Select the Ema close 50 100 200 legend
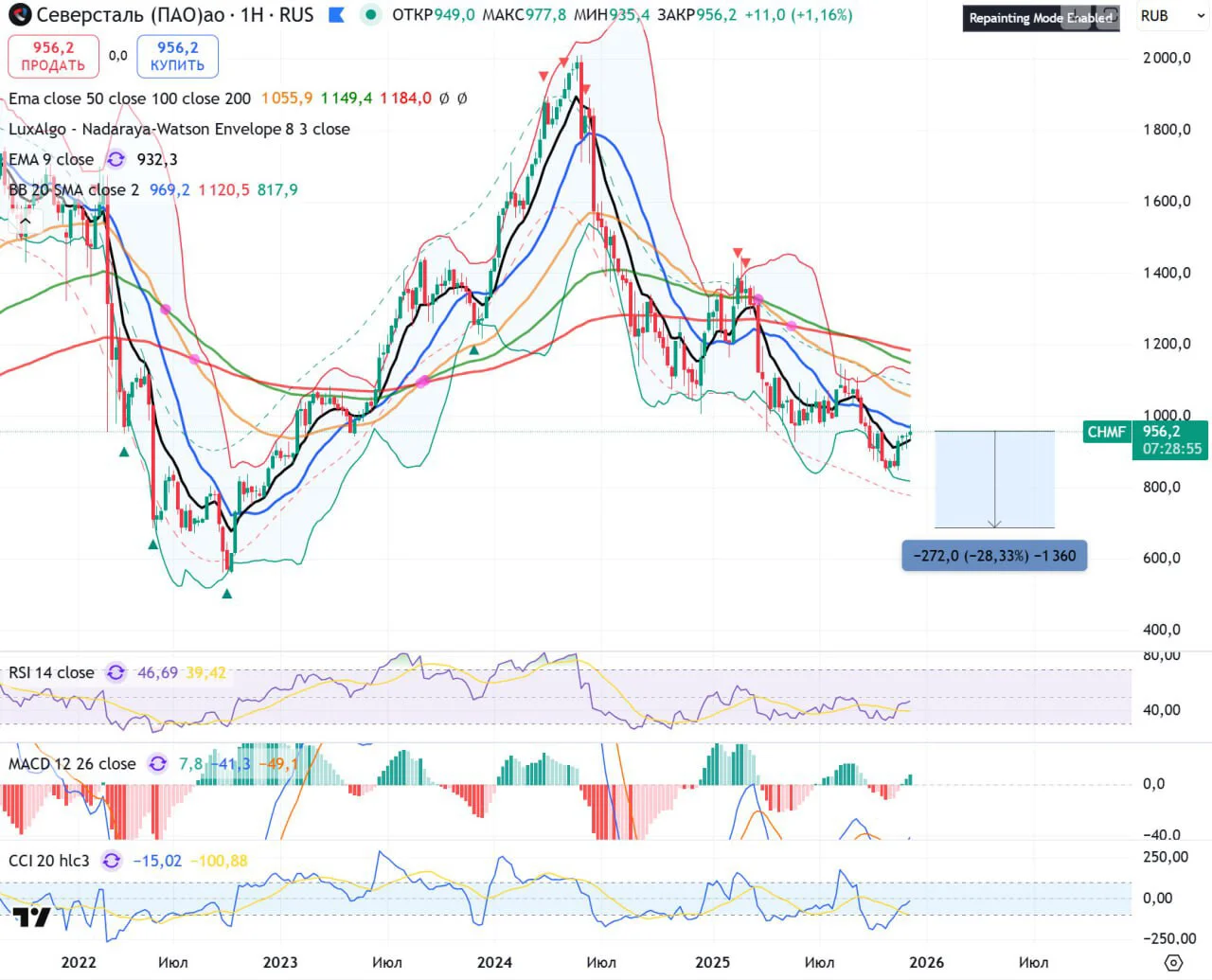 pos(130,98)
